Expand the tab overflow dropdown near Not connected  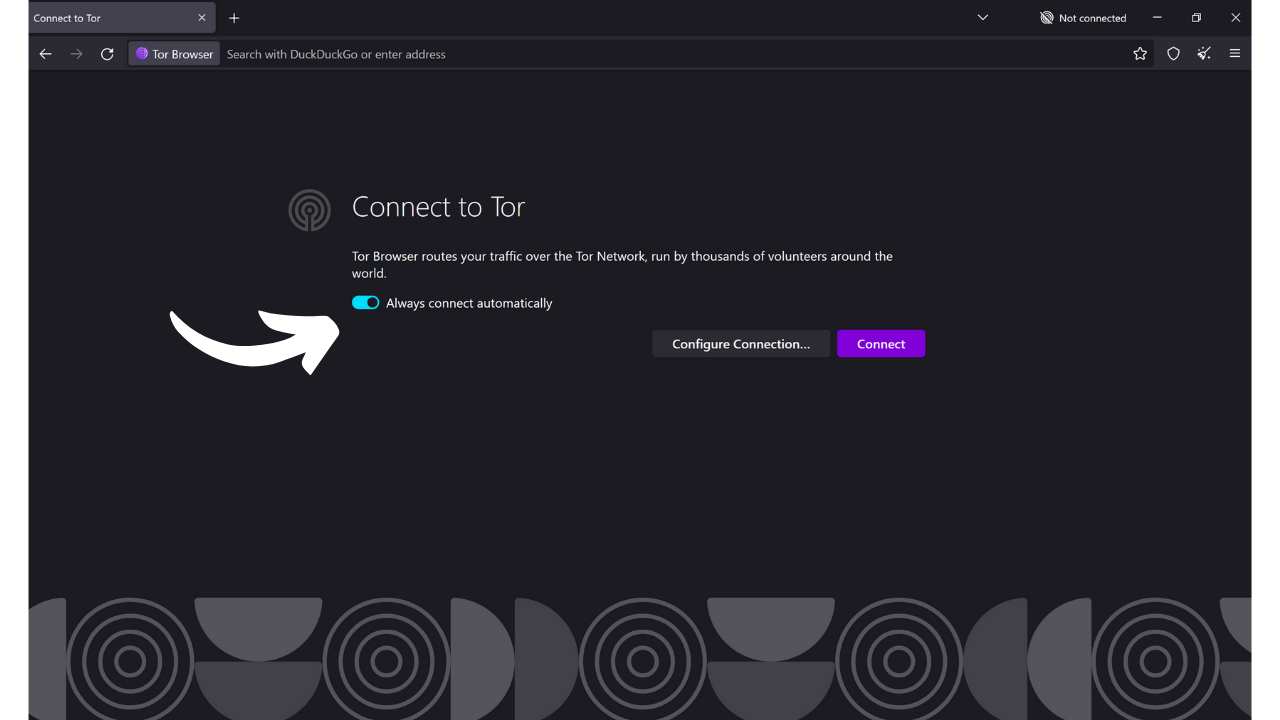coord(982,17)
